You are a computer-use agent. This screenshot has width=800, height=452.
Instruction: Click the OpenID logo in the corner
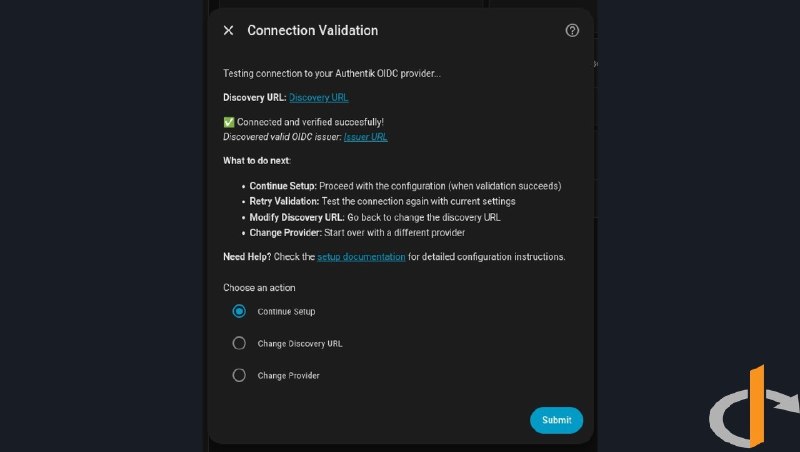pyautogui.click(x=755, y=407)
